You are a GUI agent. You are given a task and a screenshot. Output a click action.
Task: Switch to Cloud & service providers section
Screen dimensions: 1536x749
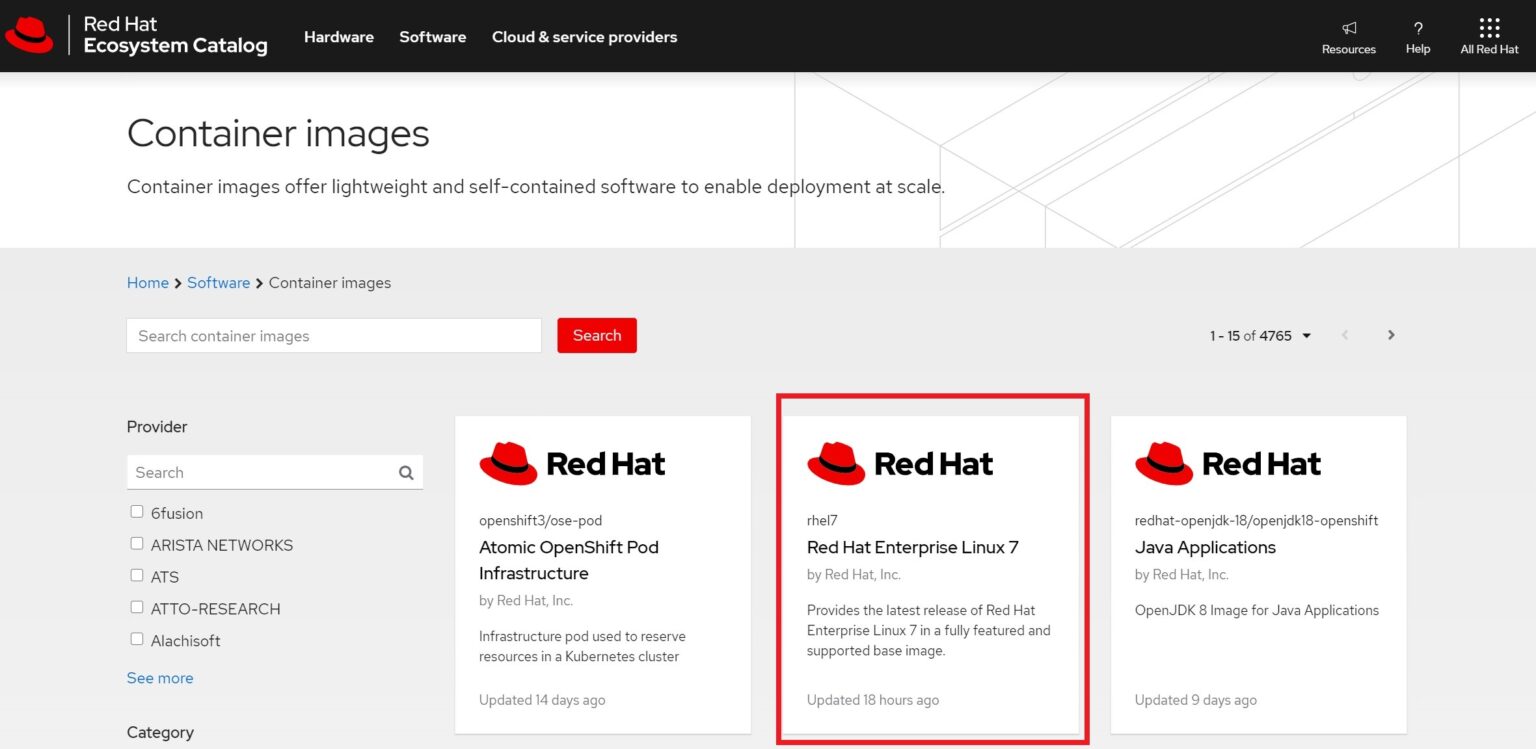click(584, 36)
